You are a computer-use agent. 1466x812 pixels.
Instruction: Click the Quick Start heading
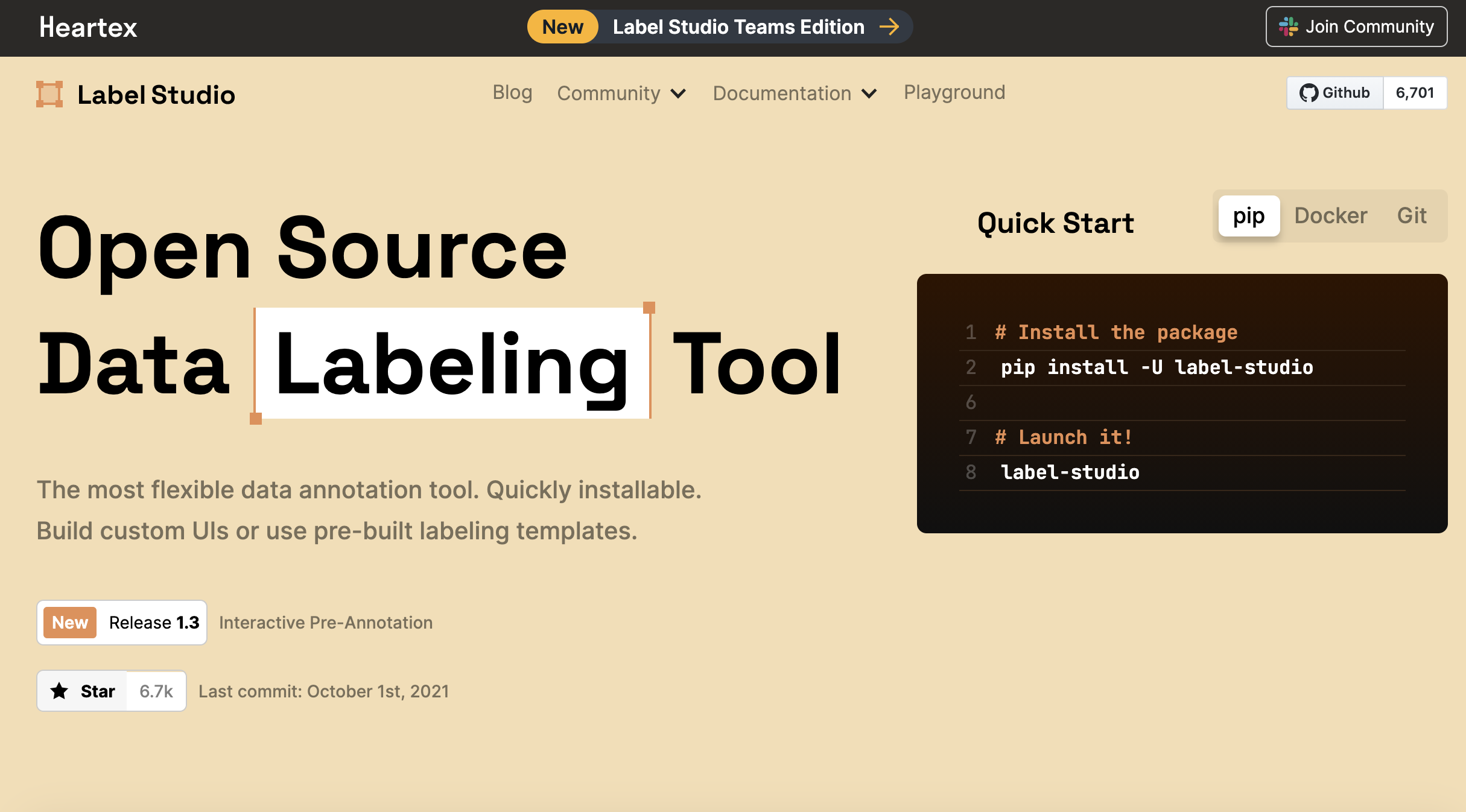(x=1055, y=223)
